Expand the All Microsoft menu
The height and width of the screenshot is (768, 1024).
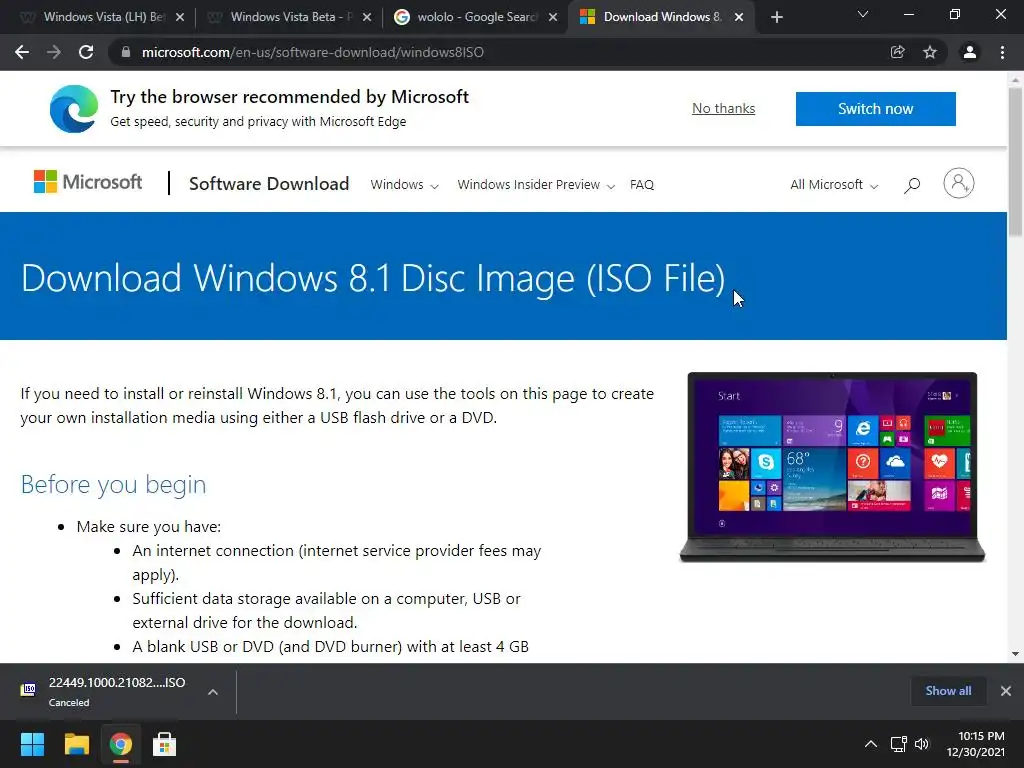click(834, 185)
